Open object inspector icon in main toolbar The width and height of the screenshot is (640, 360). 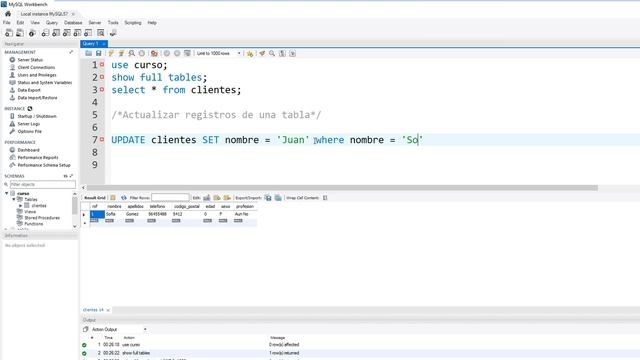point(32,33)
